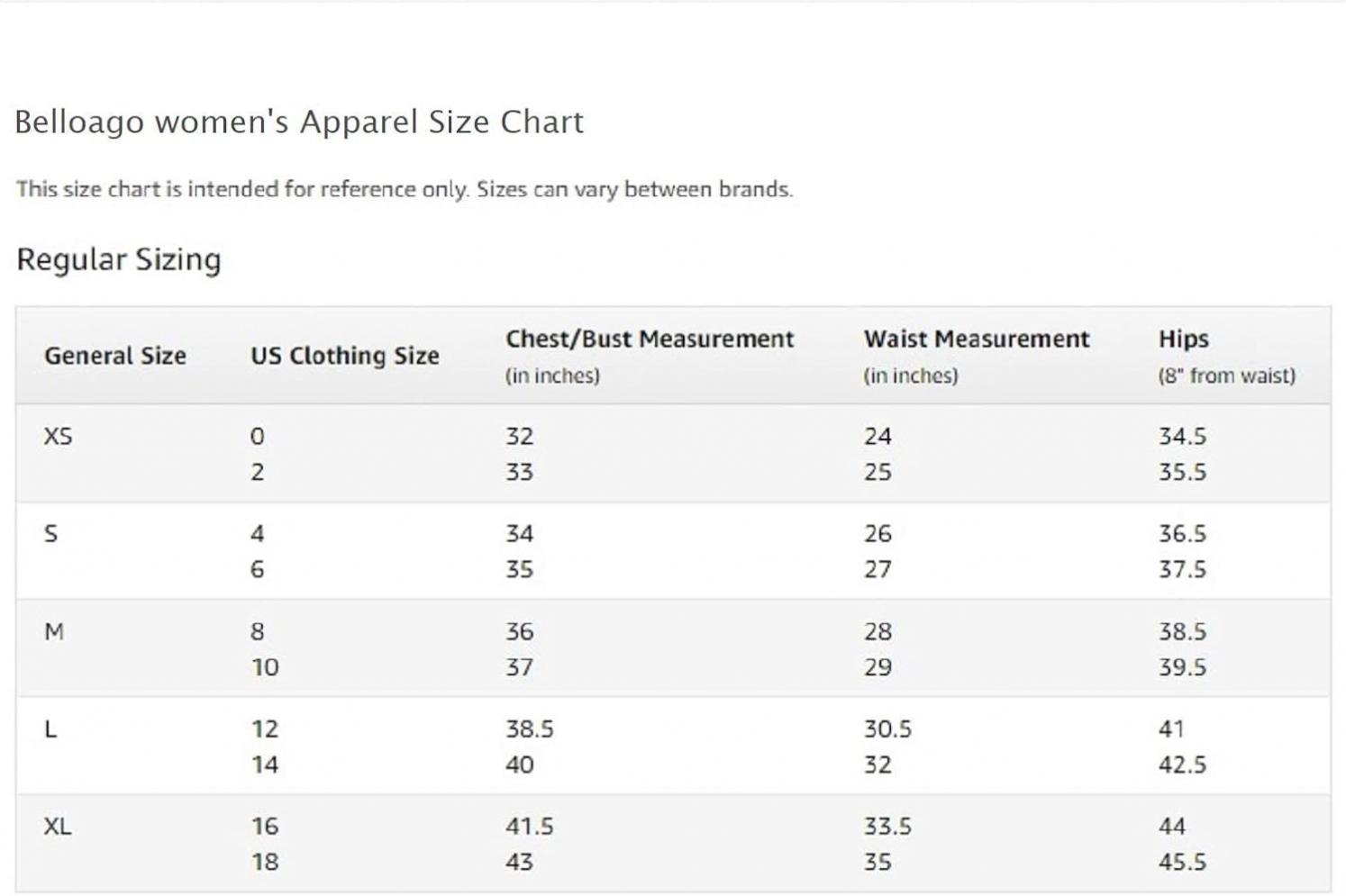
Task: Click the Belloago women's Apparel Size Chart title
Action: pos(299,122)
